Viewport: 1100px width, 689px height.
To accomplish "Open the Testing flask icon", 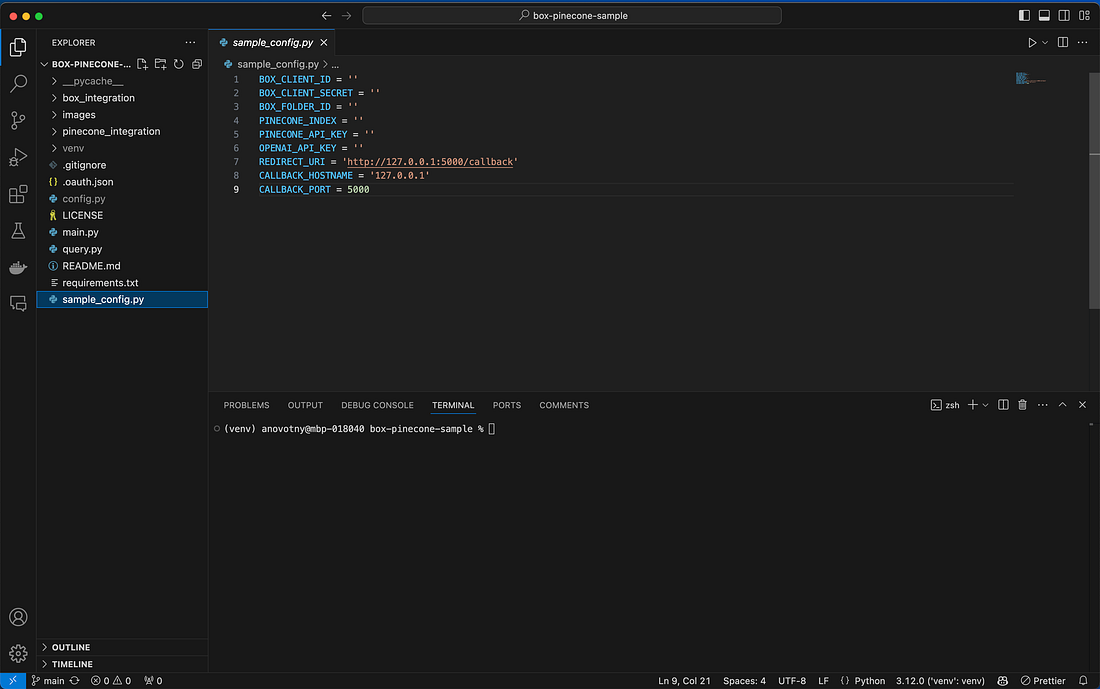I will click(x=18, y=230).
